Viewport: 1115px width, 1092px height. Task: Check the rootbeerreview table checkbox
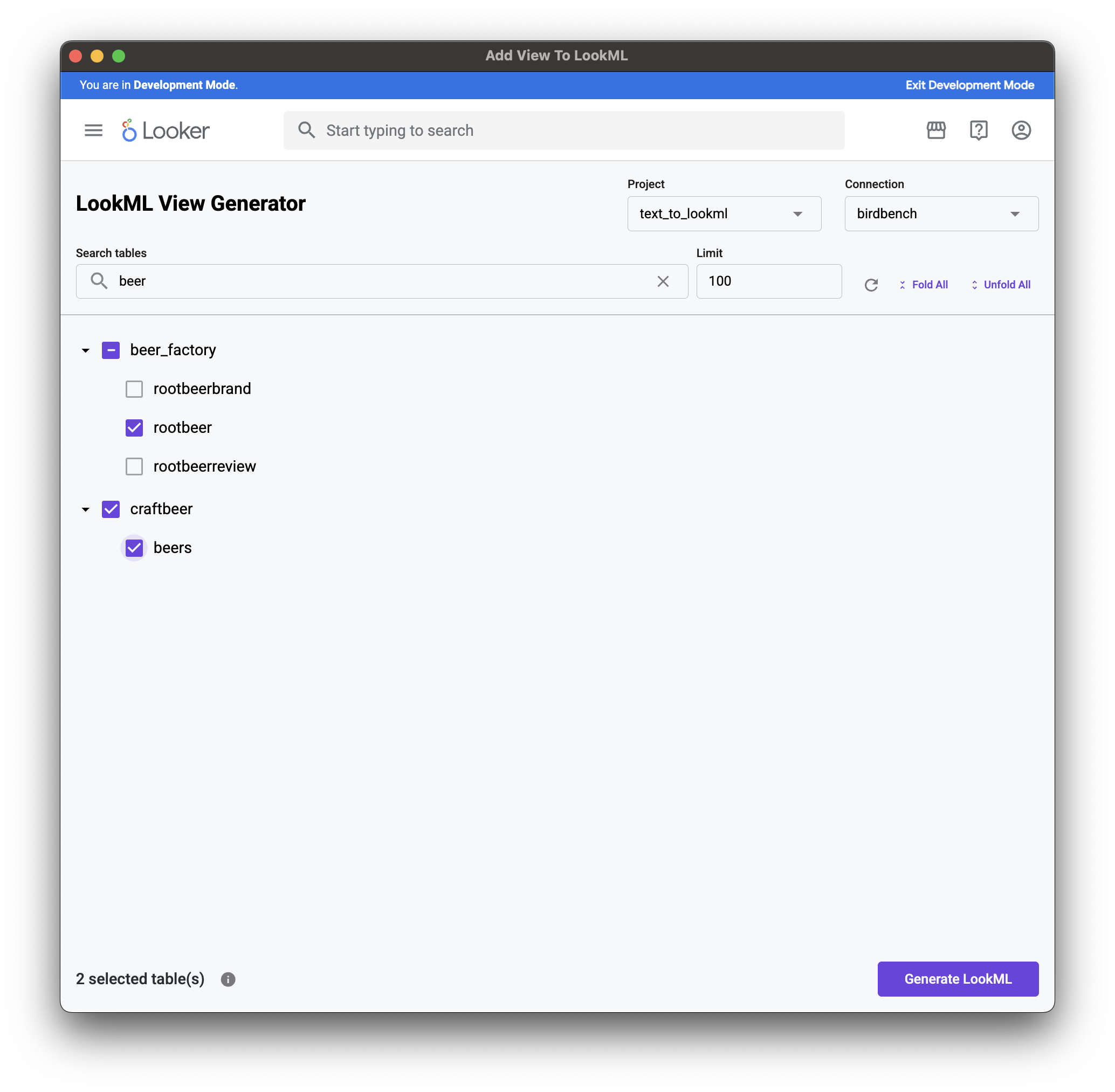tap(134, 466)
